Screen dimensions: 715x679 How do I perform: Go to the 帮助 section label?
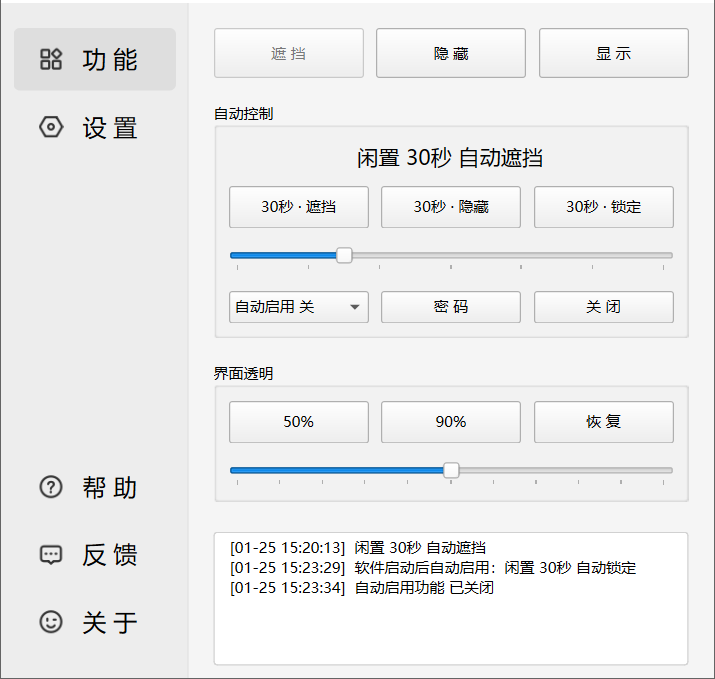click(x=110, y=487)
